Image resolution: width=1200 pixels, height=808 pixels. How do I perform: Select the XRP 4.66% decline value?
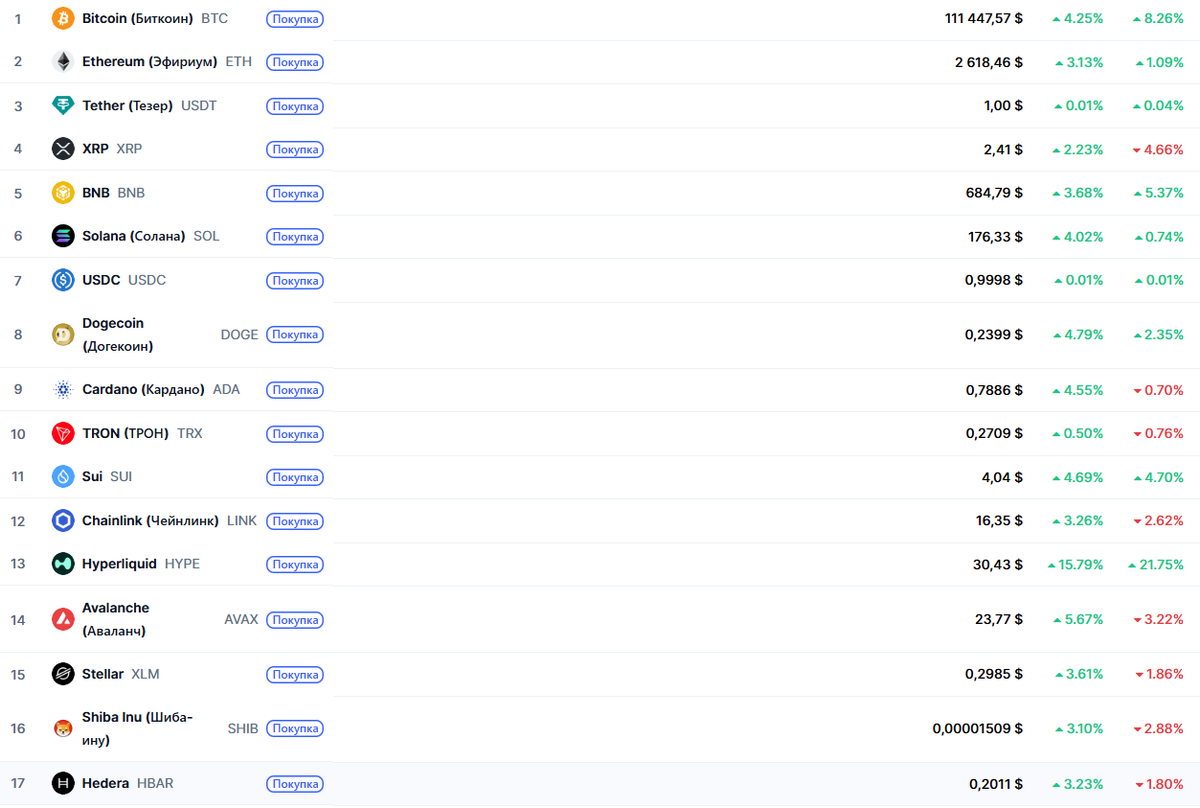click(x=1158, y=149)
